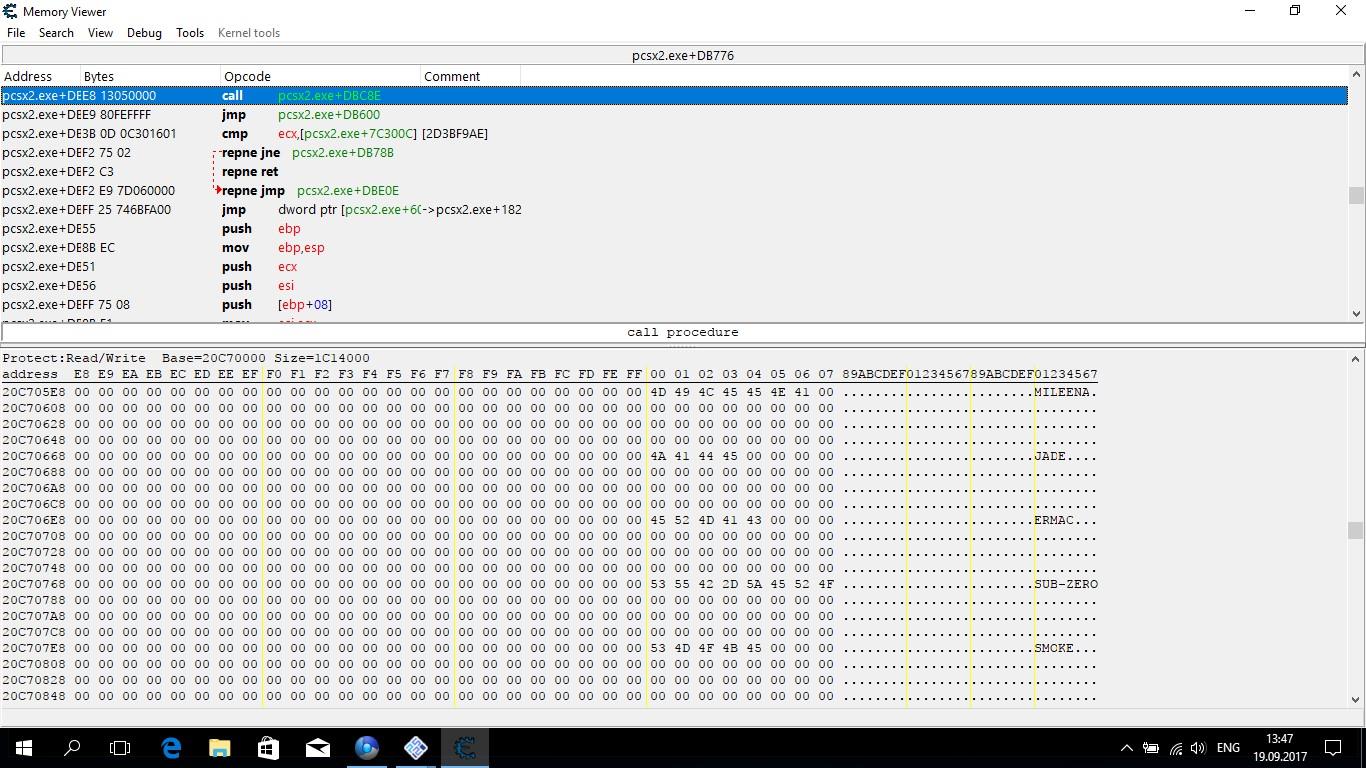Show hidden system tray icons

(1126, 747)
